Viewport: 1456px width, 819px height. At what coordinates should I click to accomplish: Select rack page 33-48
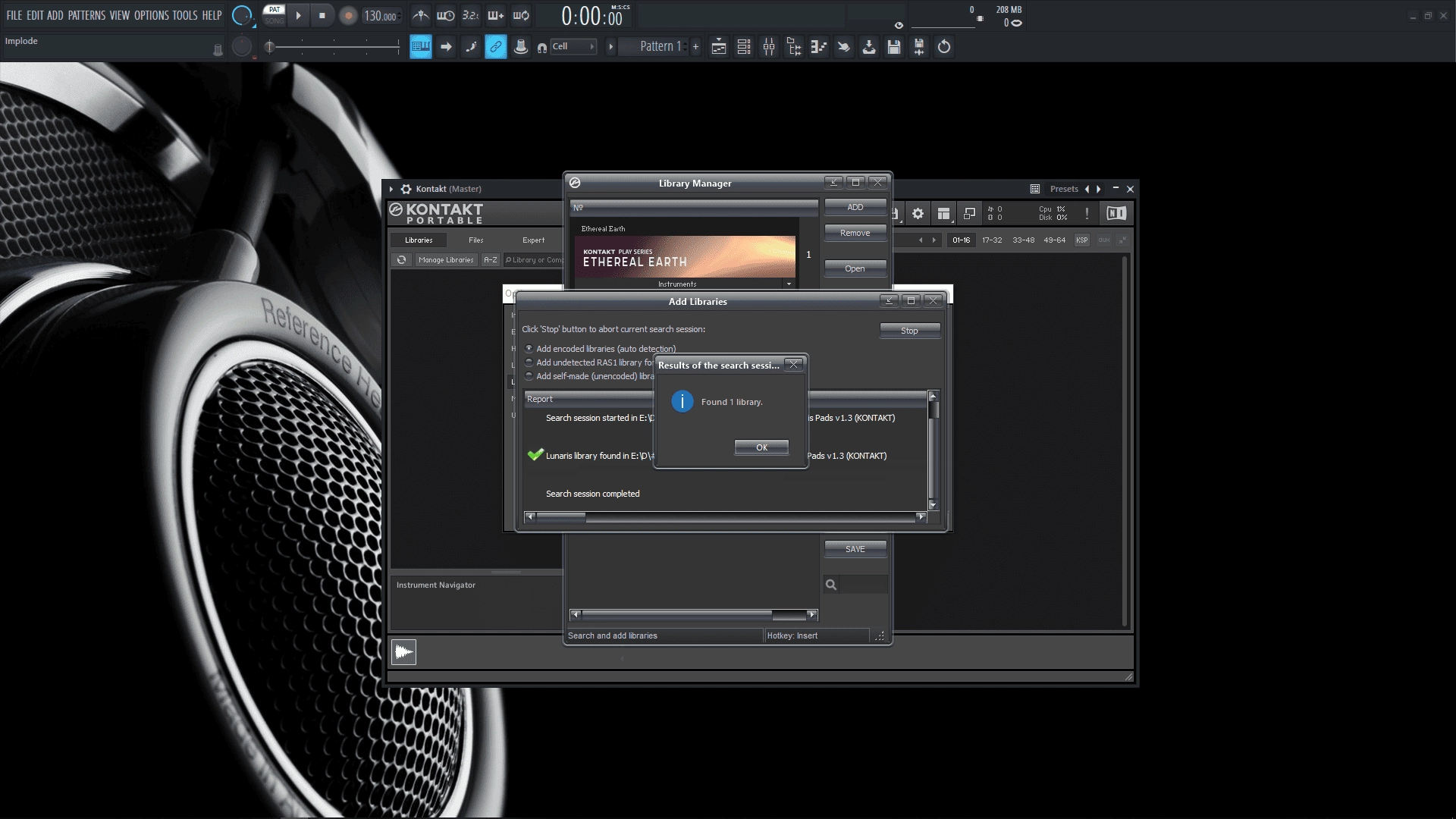(1024, 240)
